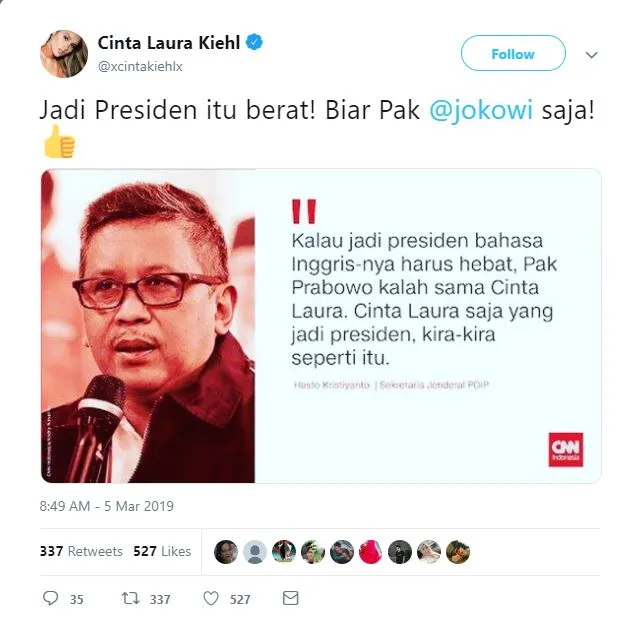Screen dimensions: 633x637
Task: Click the retweet arrows icon
Action: tap(130, 598)
